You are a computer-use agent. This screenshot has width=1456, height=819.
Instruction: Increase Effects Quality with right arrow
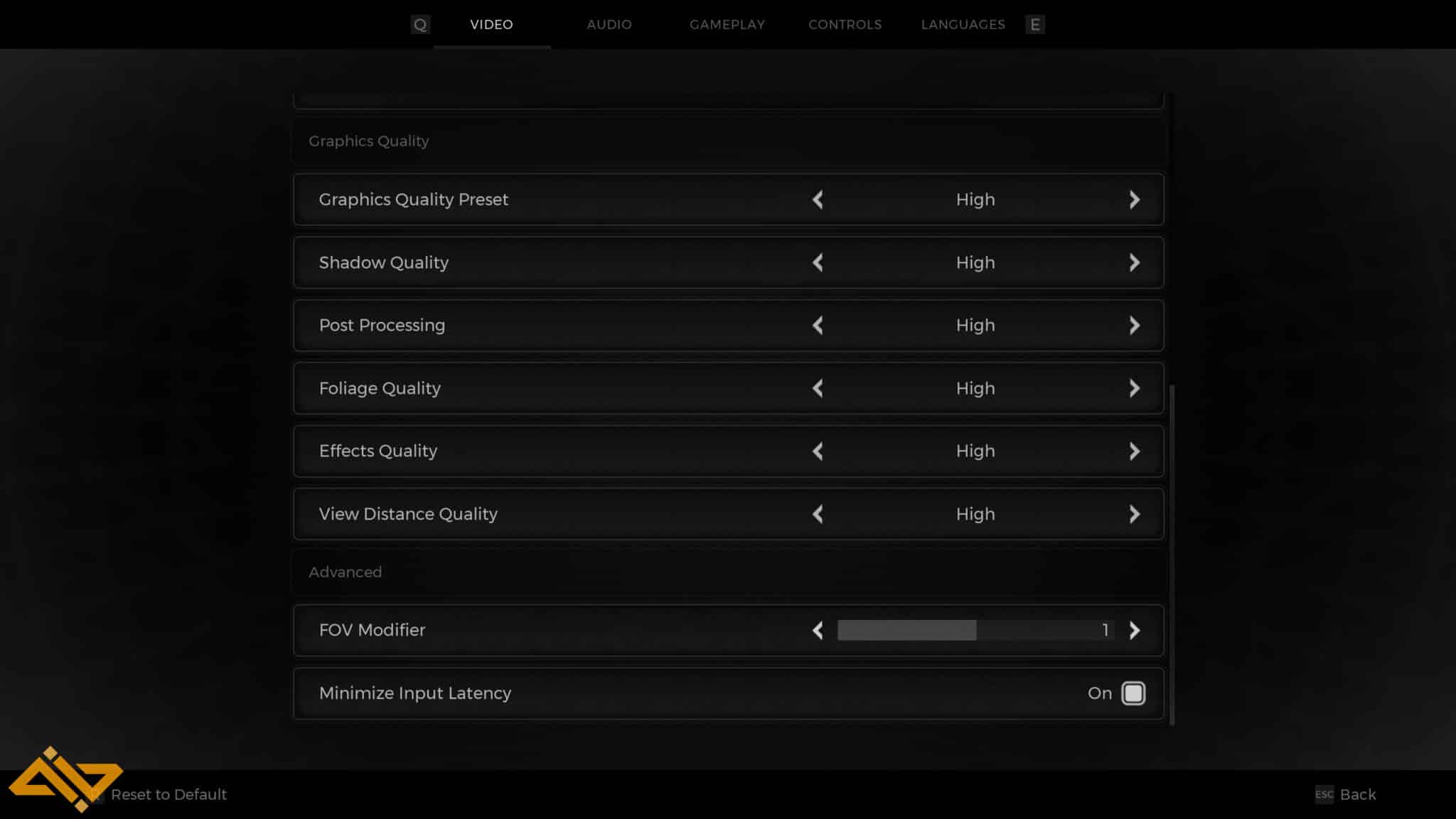pos(1135,451)
